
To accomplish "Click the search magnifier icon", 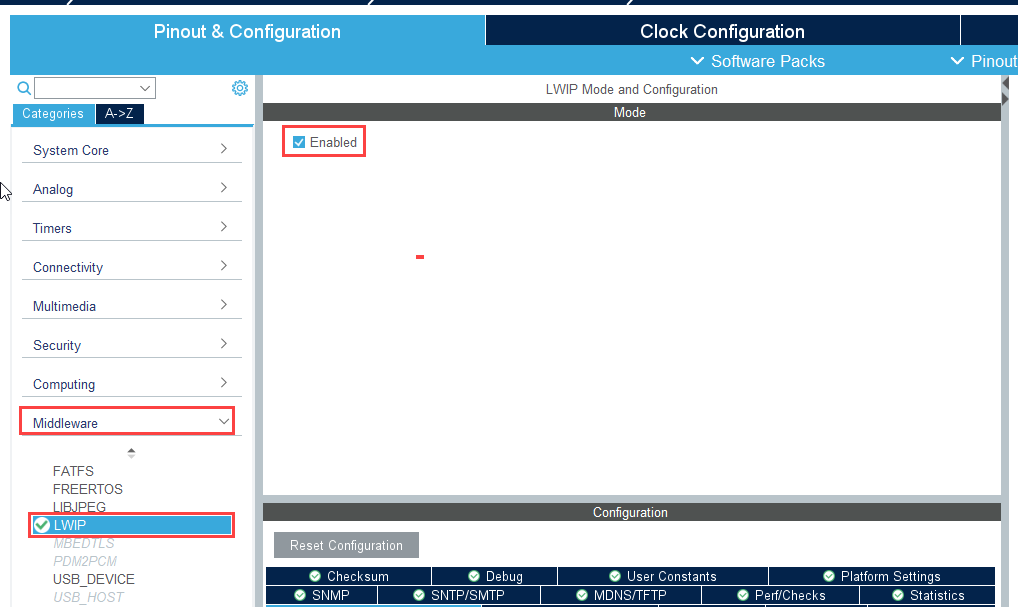I will 24,88.
